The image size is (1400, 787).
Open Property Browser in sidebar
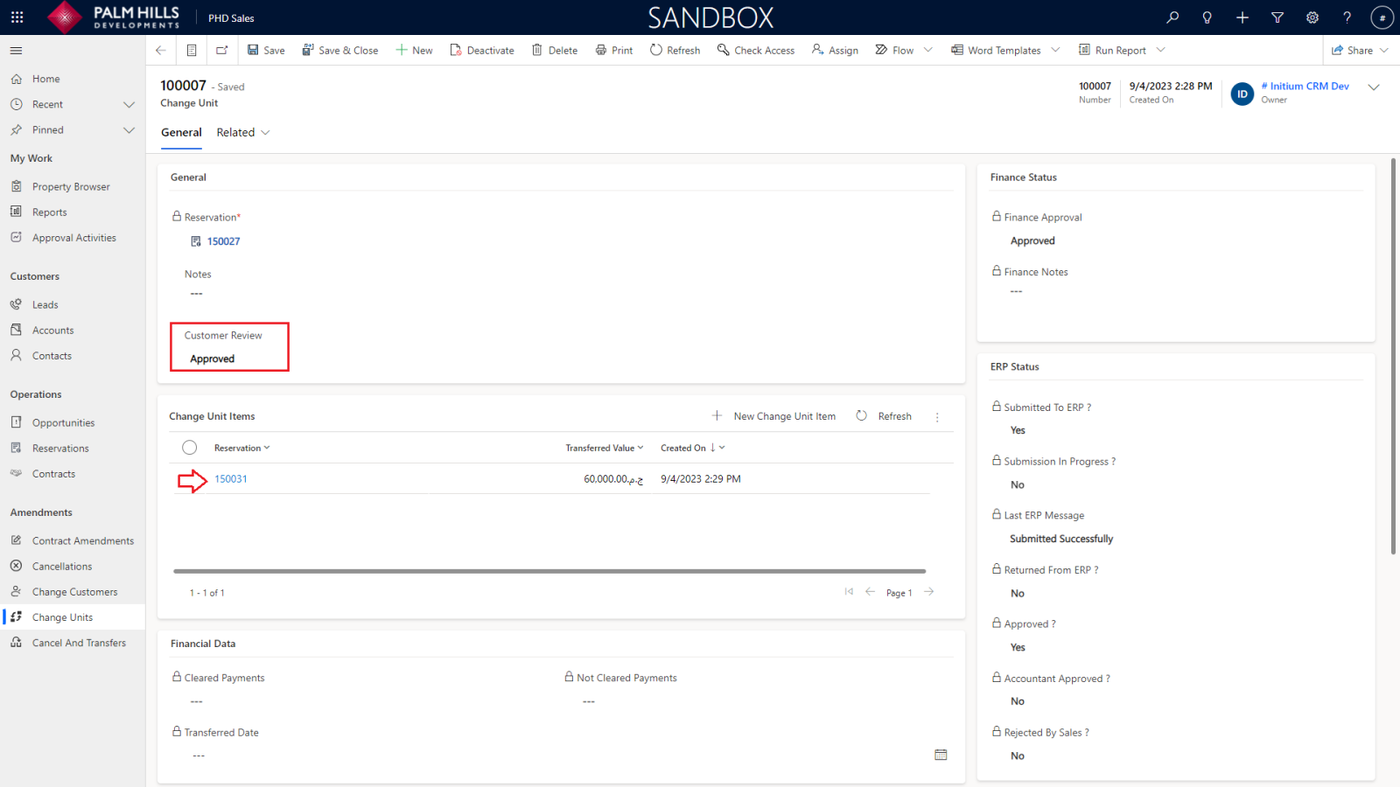(72, 187)
